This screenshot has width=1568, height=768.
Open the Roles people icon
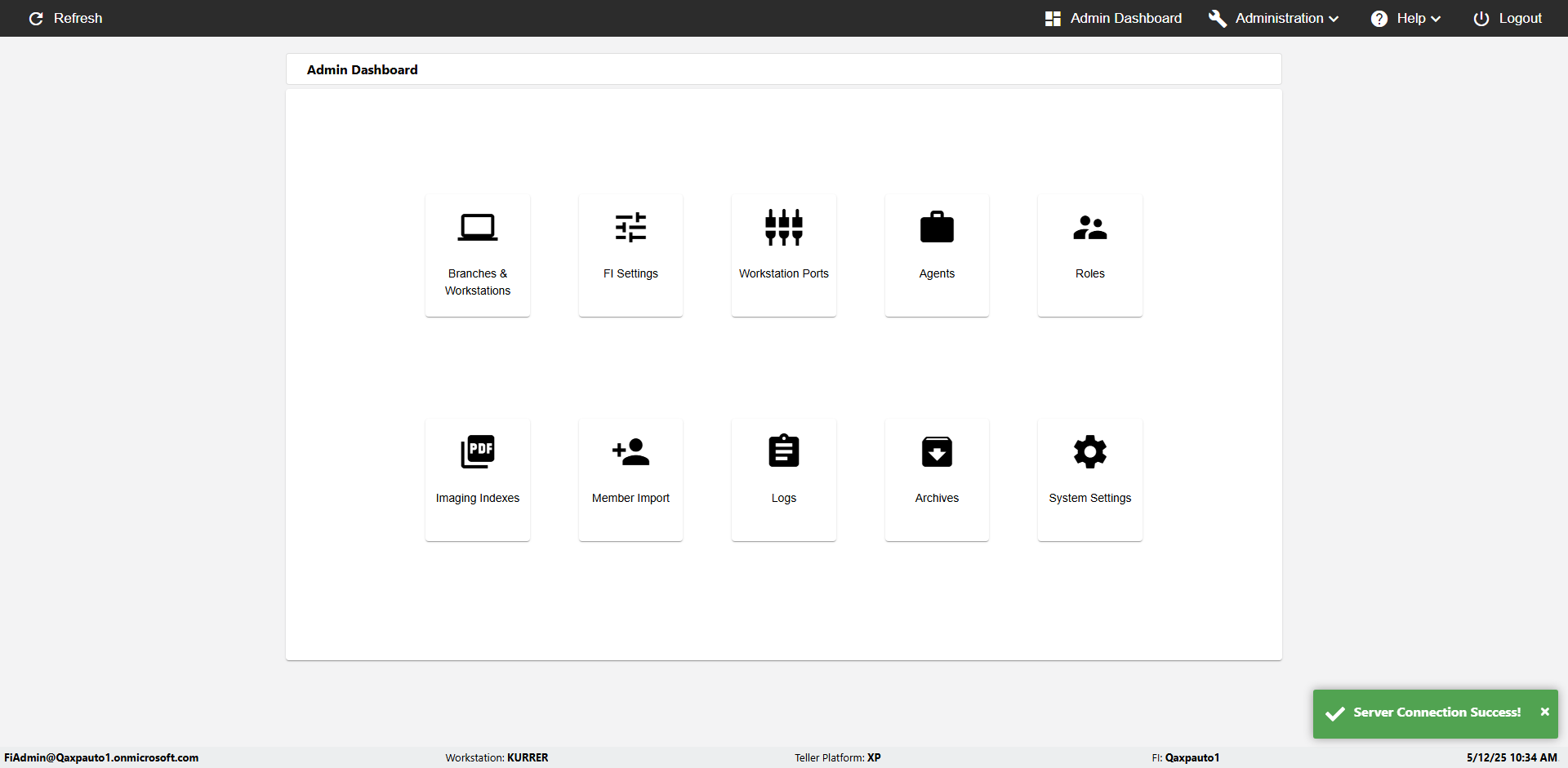[1090, 227]
